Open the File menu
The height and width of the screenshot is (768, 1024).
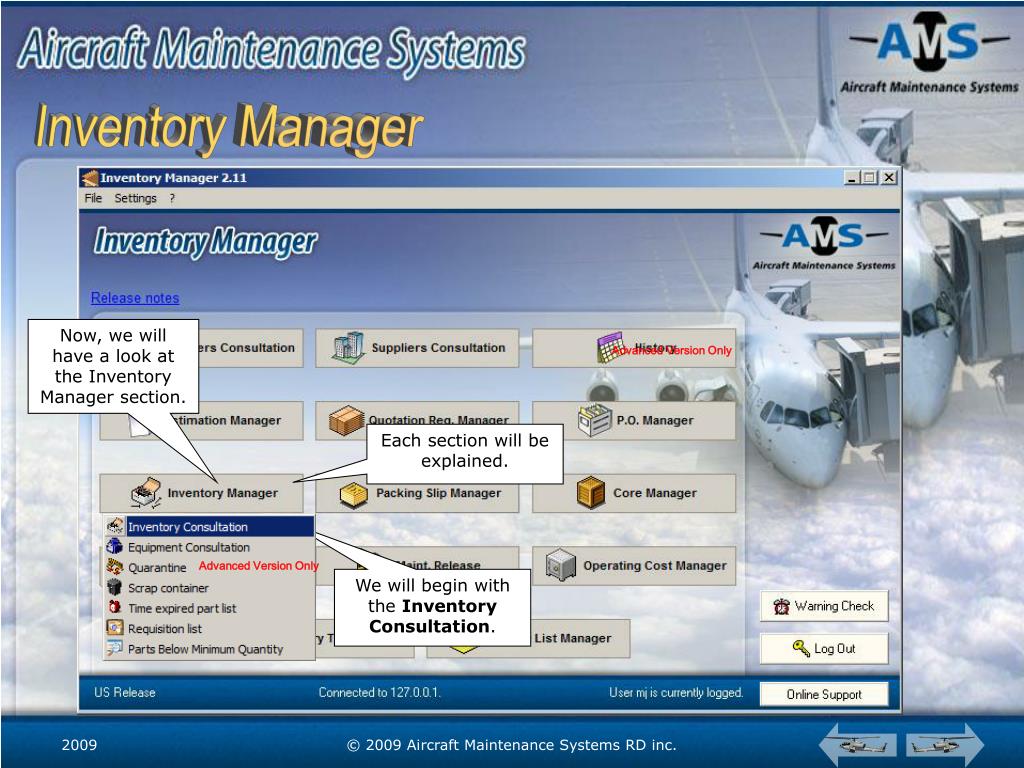[x=93, y=198]
